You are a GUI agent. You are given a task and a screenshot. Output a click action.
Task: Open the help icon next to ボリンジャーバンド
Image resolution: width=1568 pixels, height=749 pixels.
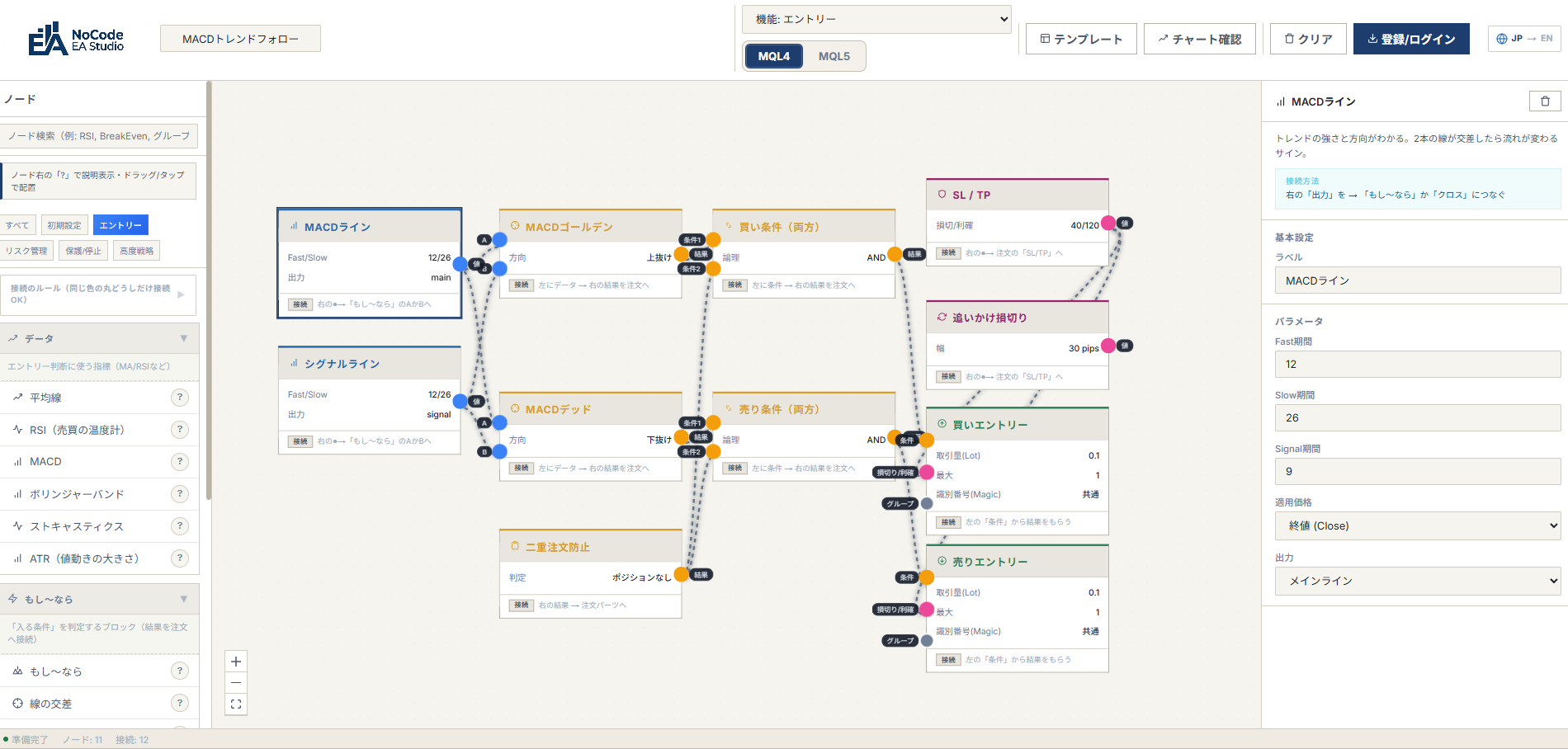180,493
